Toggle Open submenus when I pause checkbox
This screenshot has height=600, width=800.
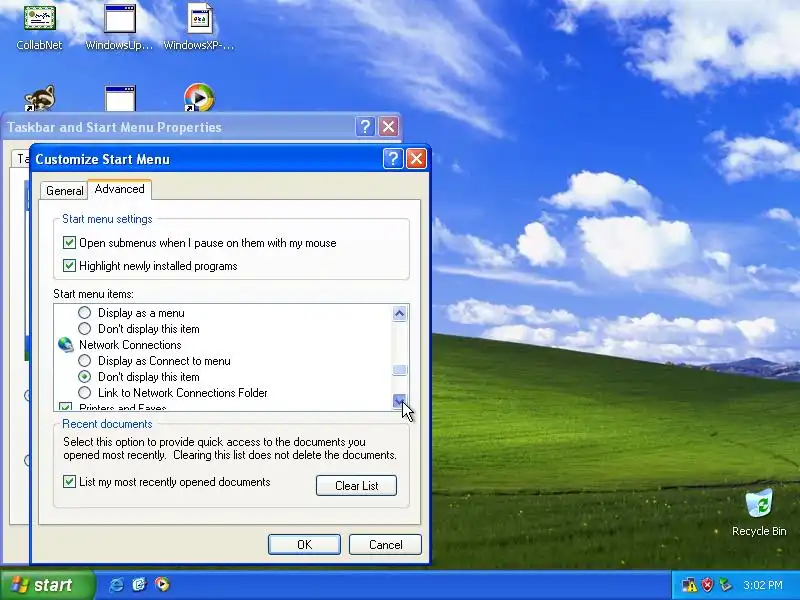(69, 242)
